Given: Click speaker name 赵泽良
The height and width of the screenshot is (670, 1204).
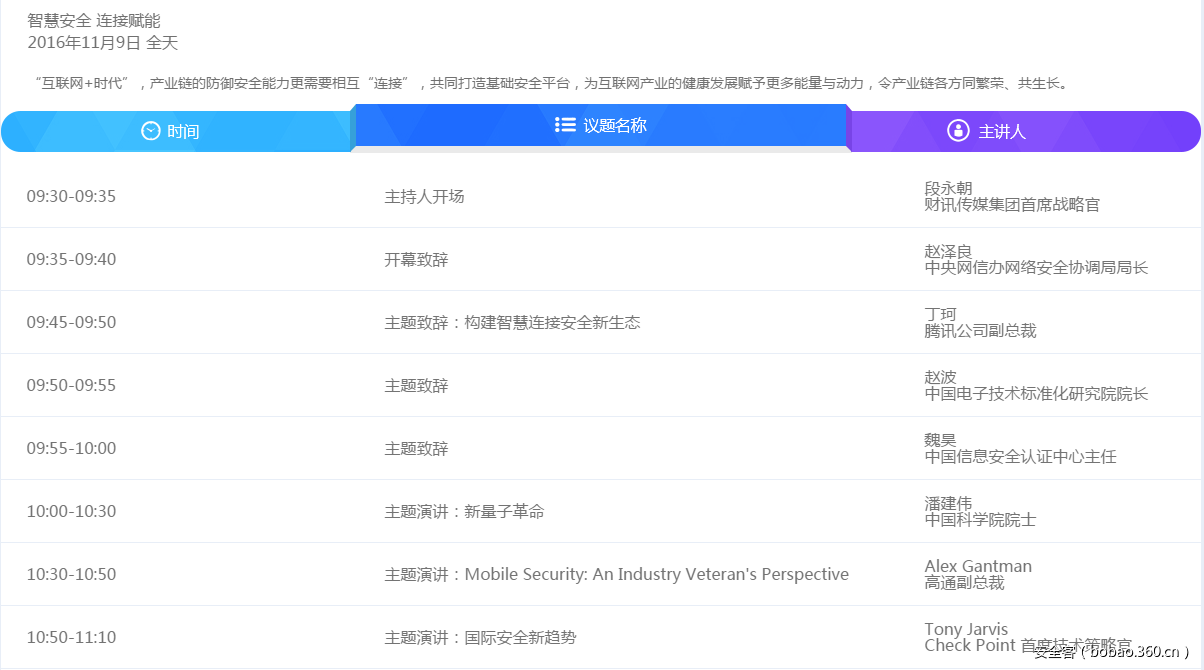Looking at the screenshot, I should tap(948, 251).
